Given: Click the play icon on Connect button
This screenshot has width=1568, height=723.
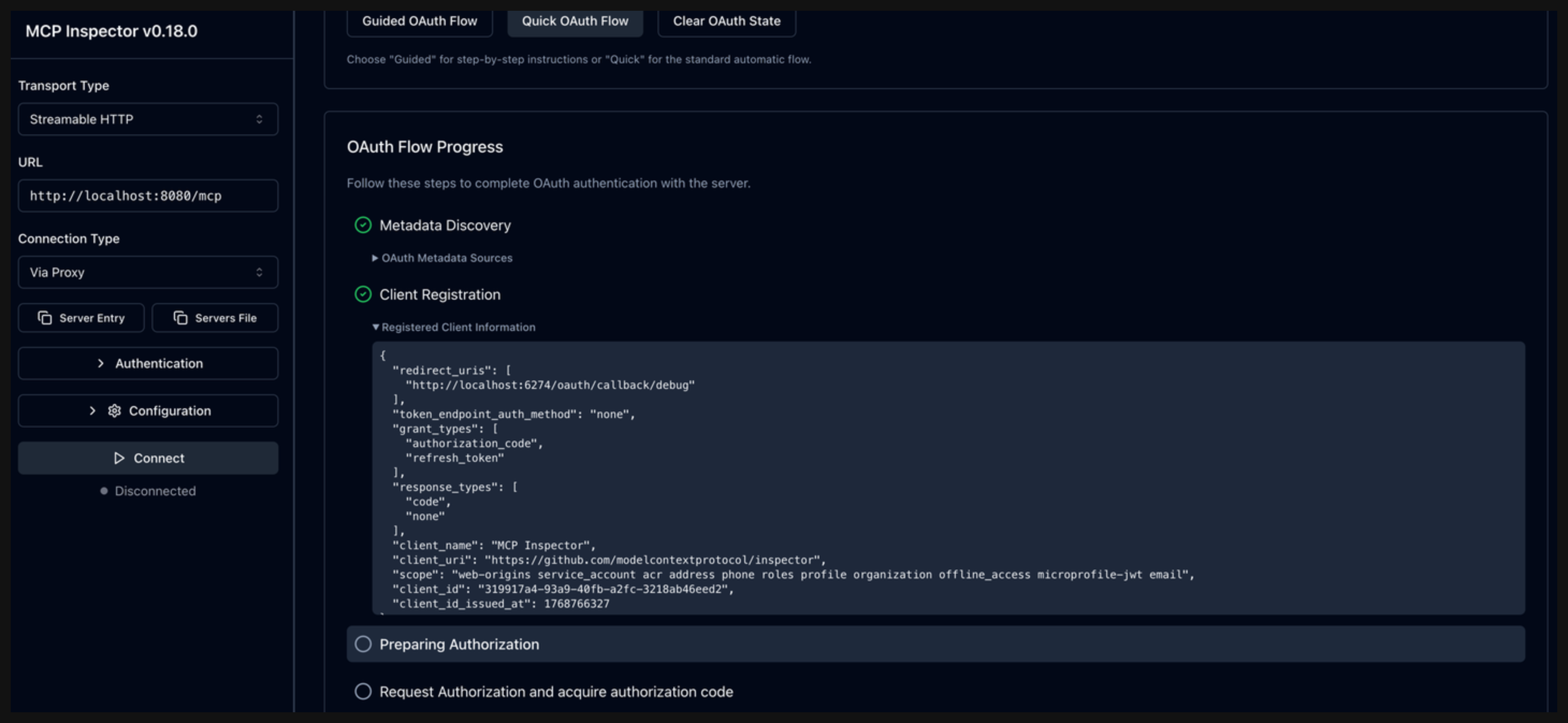Looking at the screenshot, I should tap(119, 458).
